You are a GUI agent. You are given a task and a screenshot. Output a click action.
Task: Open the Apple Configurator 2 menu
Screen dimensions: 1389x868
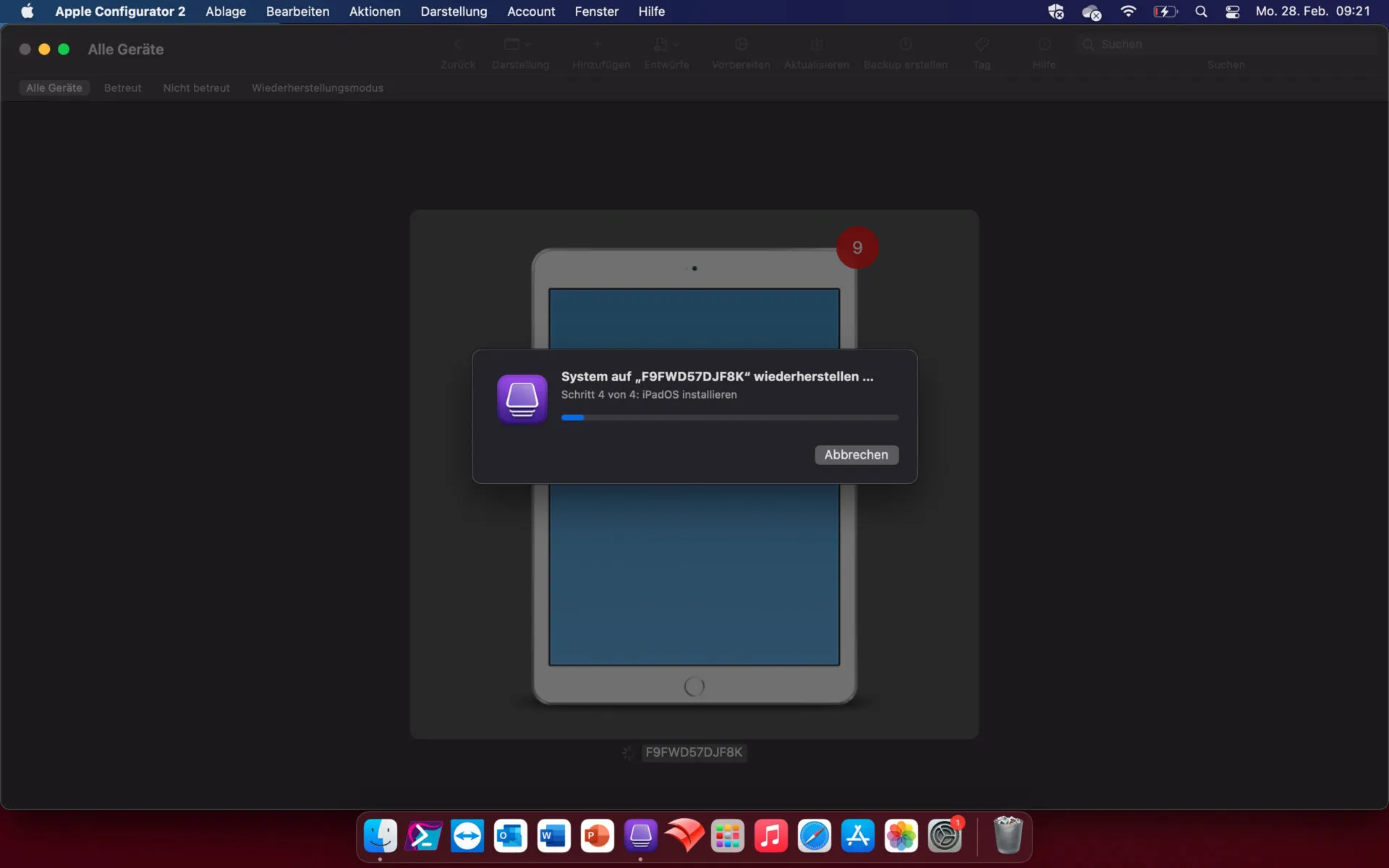120,12
